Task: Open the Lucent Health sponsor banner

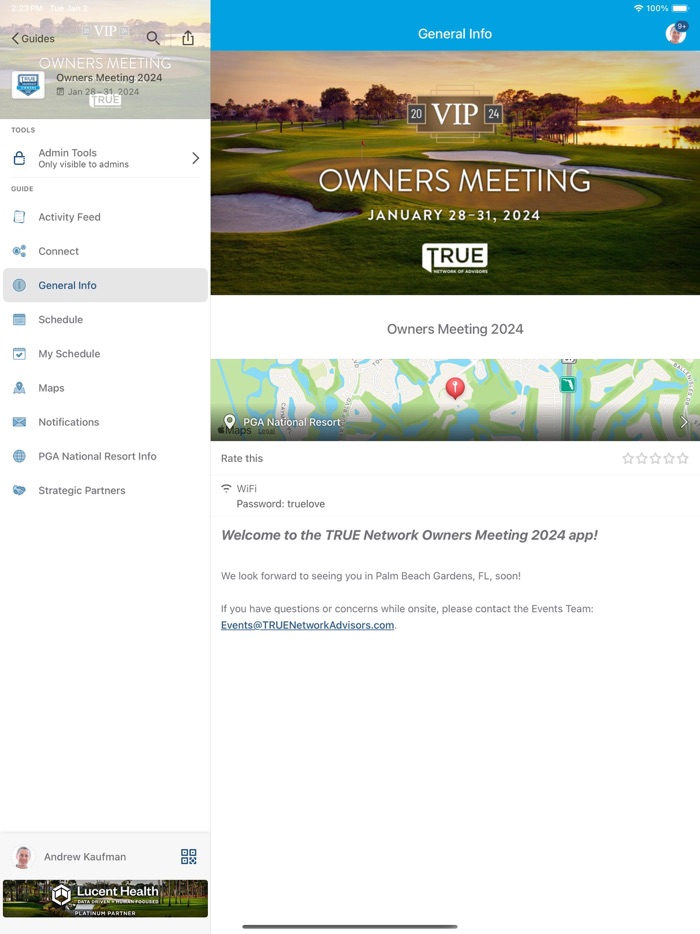Action: [105, 898]
